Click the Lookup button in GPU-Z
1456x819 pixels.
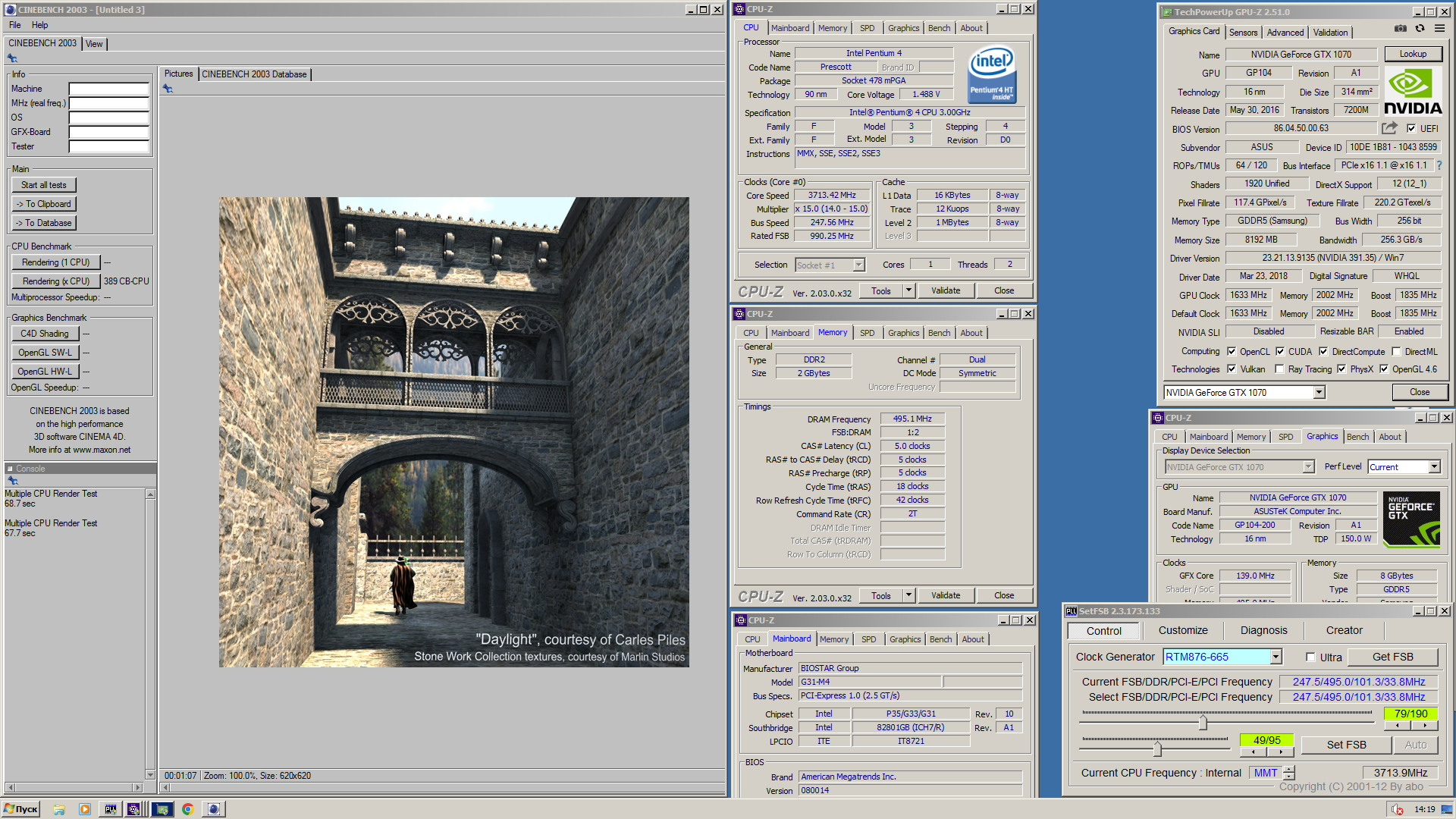1413,54
